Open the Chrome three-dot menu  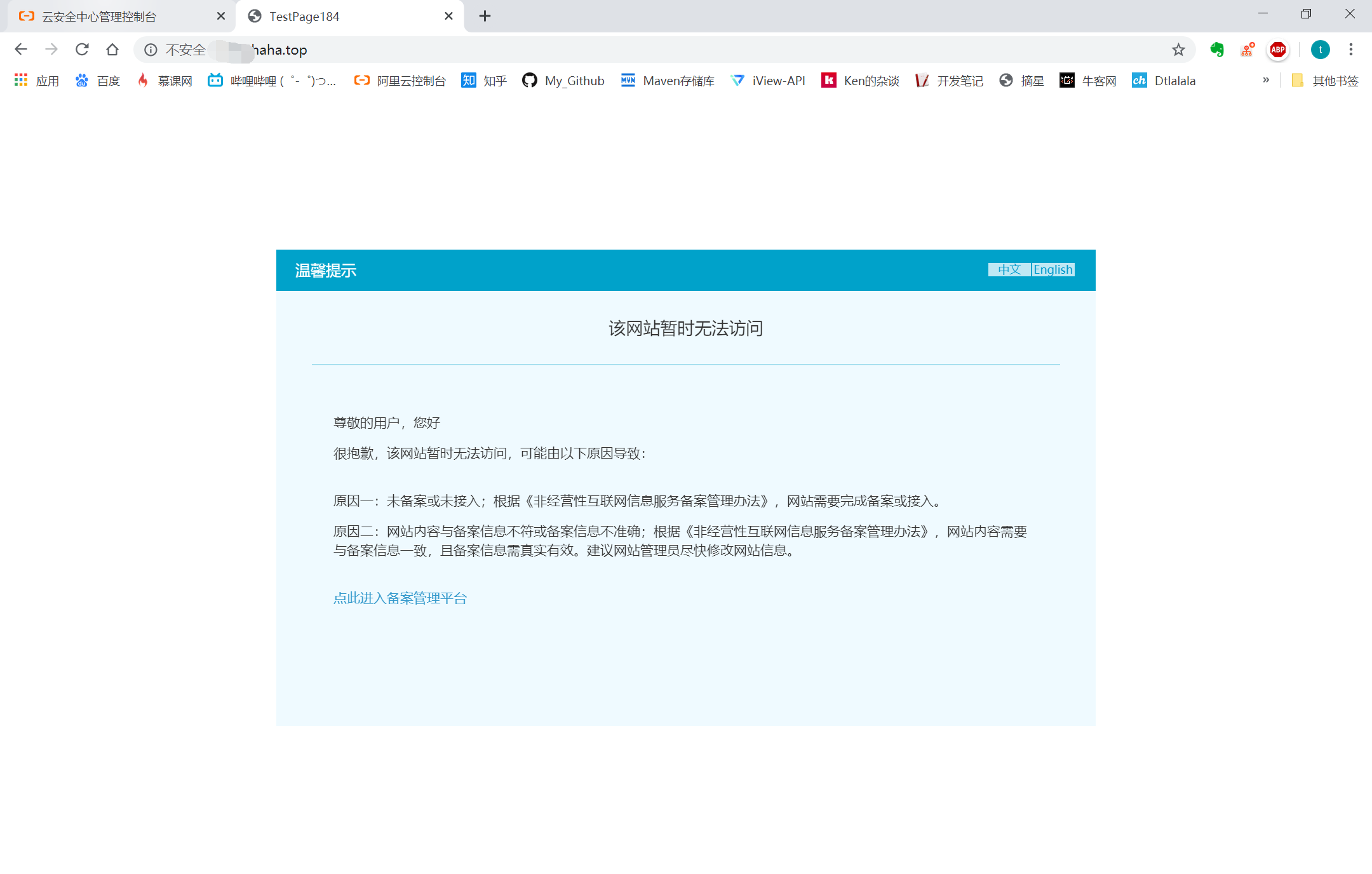click(x=1352, y=50)
